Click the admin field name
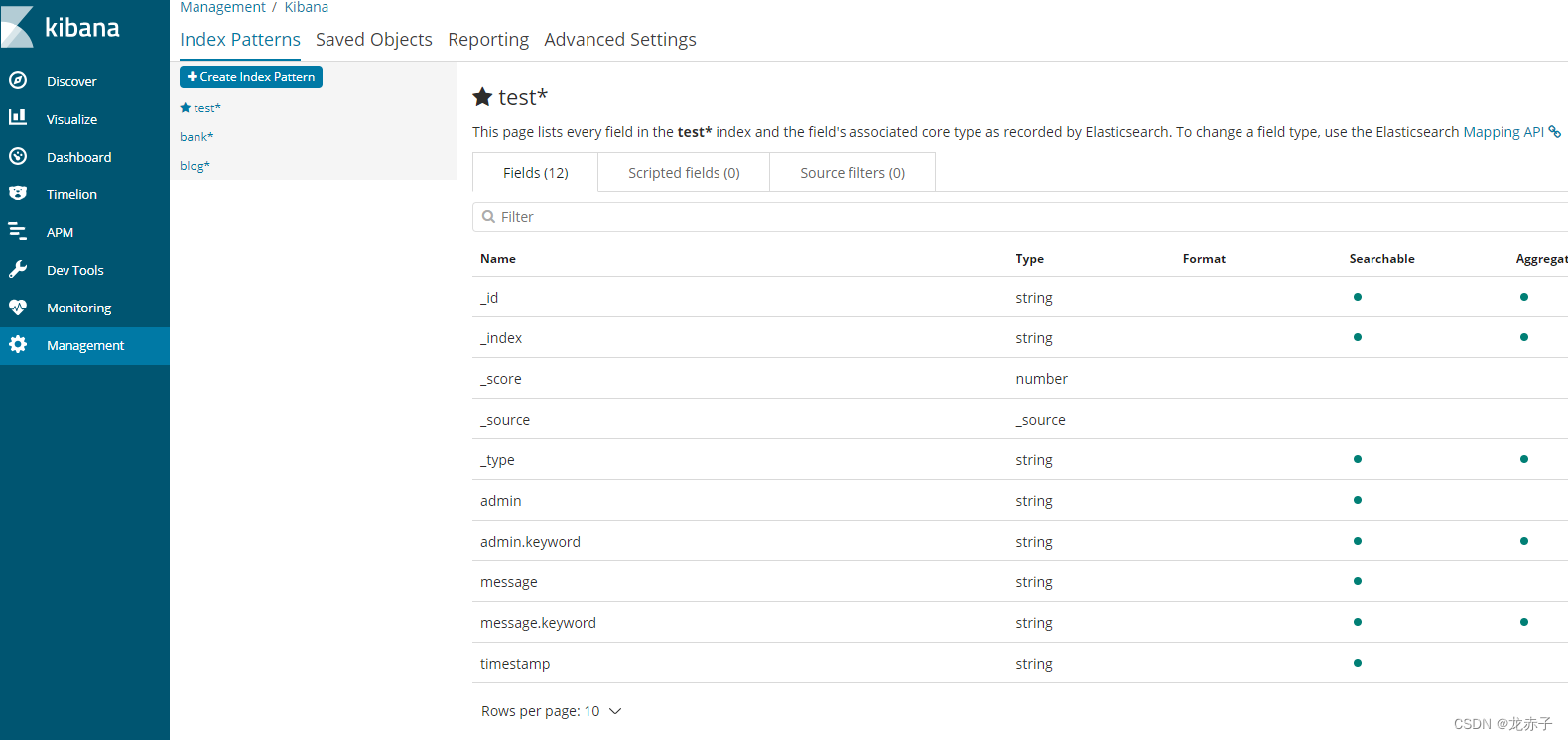The image size is (1568, 740). [501, 501]
